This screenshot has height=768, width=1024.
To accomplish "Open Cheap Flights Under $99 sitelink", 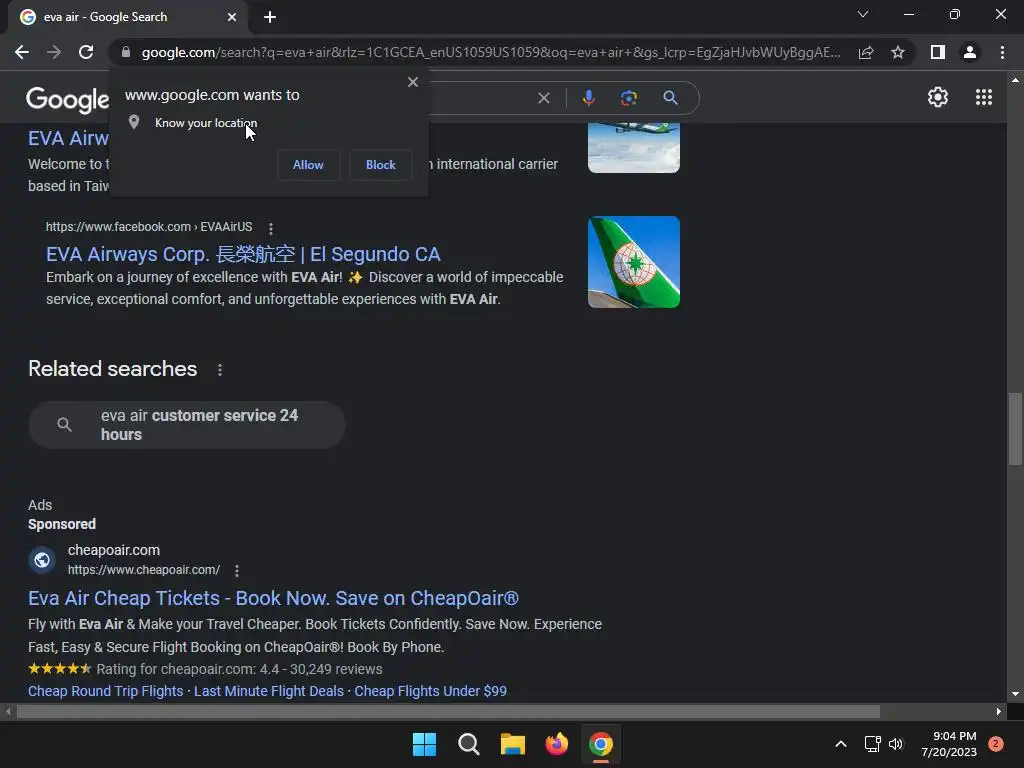I will 430,691.
